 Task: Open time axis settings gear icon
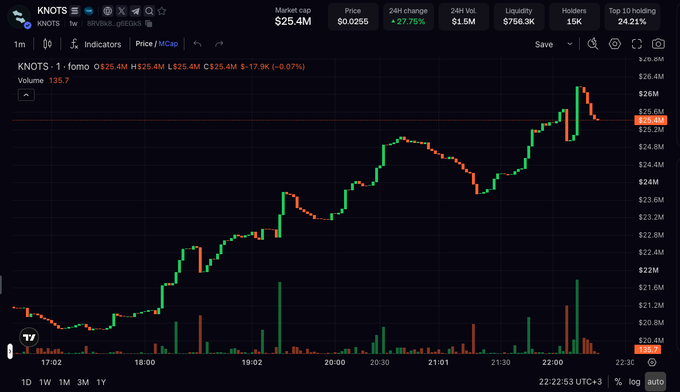[x=652, y=362]
